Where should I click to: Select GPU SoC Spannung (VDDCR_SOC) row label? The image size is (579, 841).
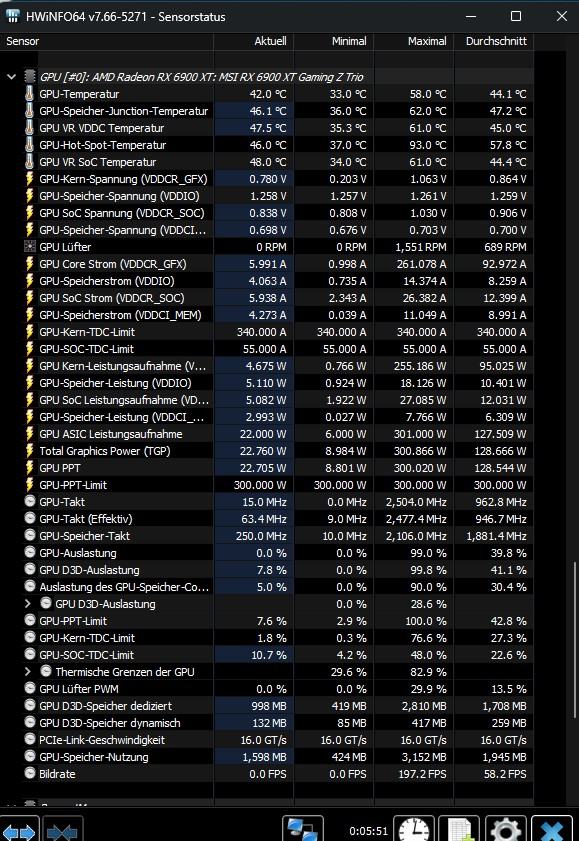click(x=122, y=213)
